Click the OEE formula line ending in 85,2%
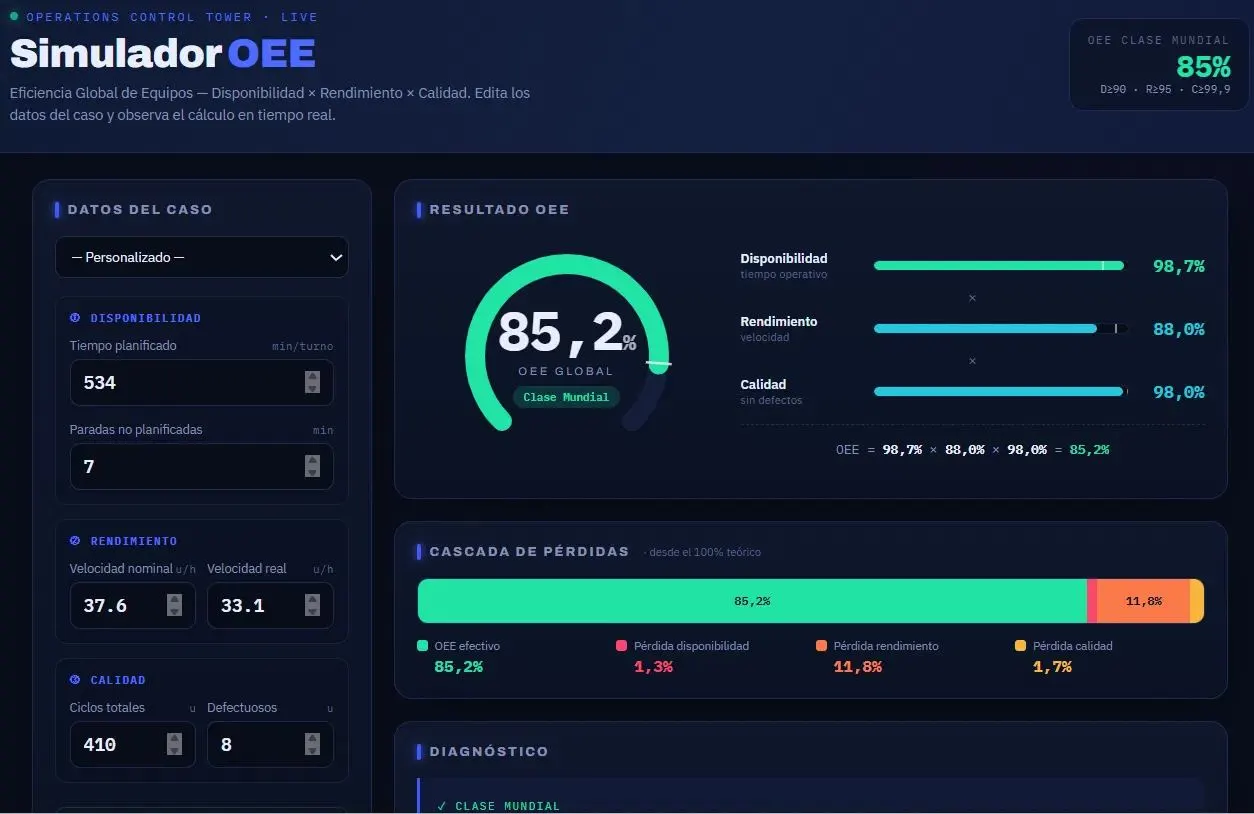Viewport: 1254px width, 814px height. pyautogui.click(x=972, y=450)
